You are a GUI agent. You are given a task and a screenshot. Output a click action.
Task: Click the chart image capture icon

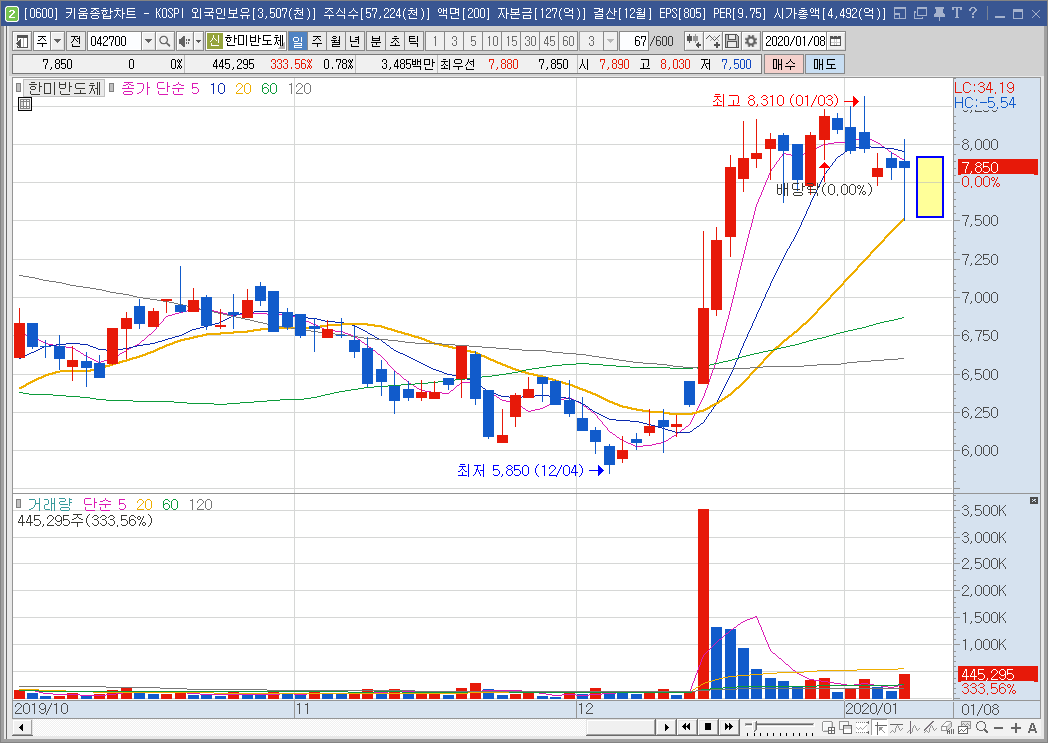[964, 728]
